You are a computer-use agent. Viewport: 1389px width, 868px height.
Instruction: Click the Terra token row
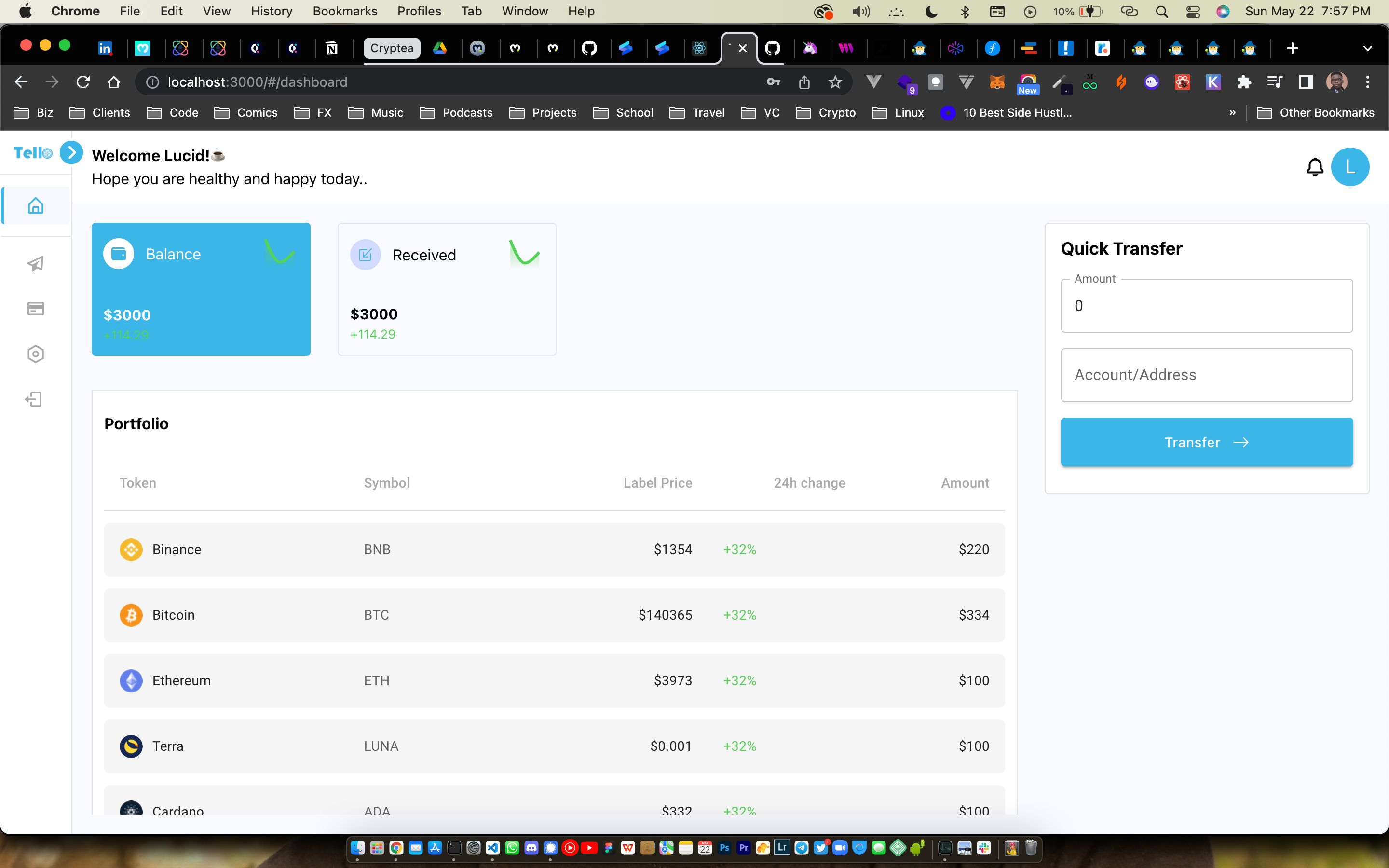554,746
